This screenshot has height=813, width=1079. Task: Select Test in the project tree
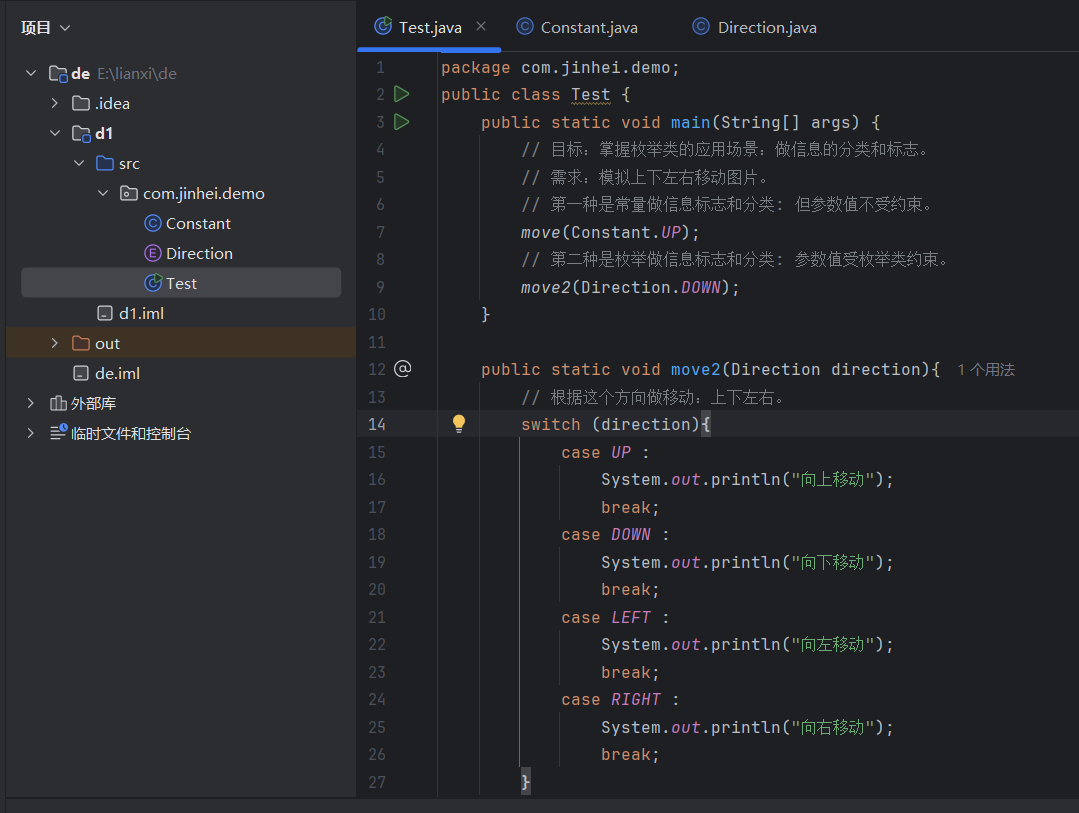[181, 283]
